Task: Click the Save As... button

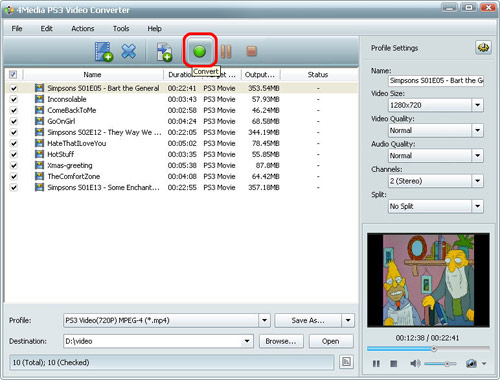Action: pyautogui.click(x=308, y=320)
